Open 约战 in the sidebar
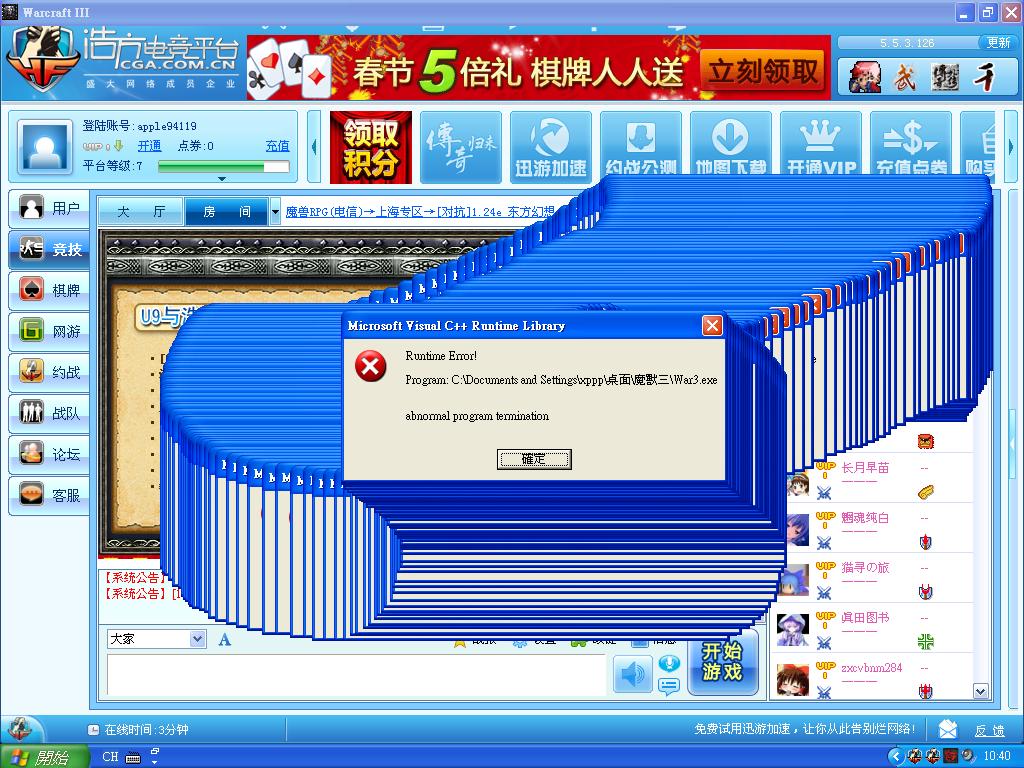The width and height of the screenshot is (1024, 768). coord(50,372)
